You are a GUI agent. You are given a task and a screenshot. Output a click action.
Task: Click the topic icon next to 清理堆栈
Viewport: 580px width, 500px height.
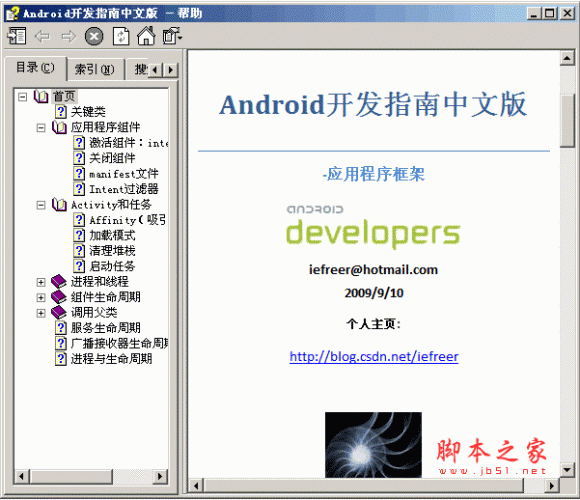coord(79,251)
